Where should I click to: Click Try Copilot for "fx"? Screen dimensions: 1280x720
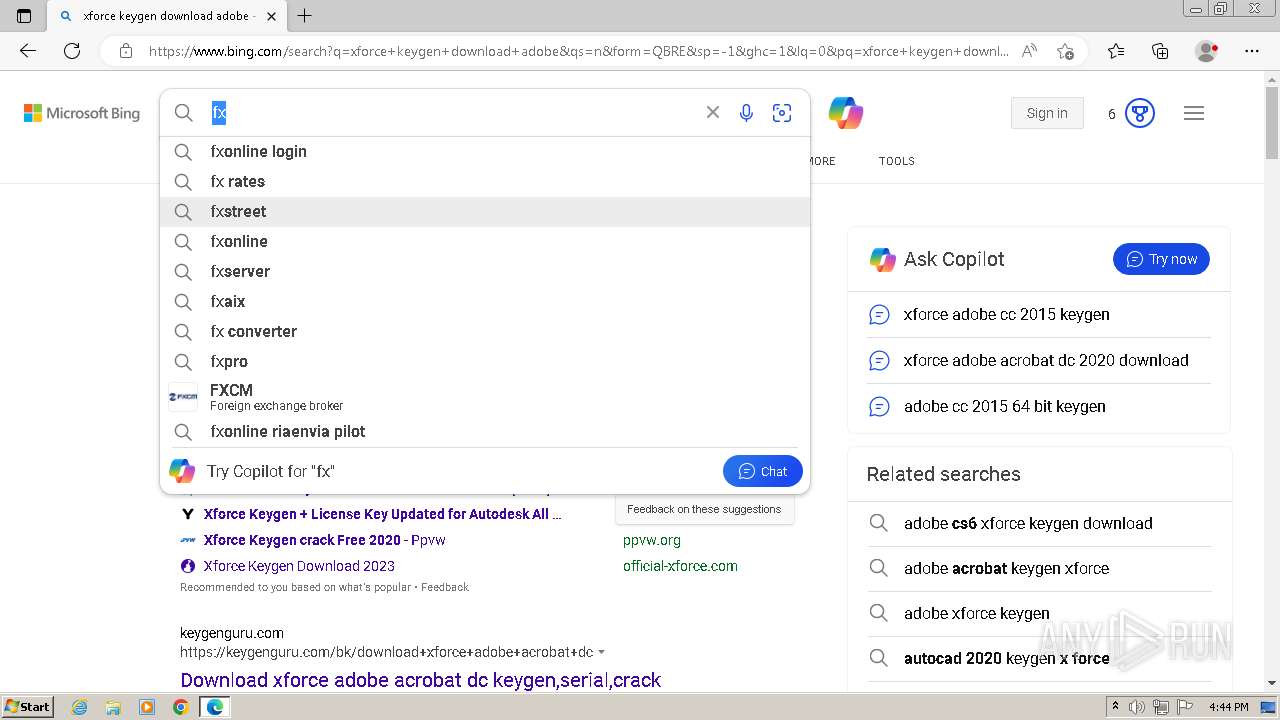tap(270, 471)
